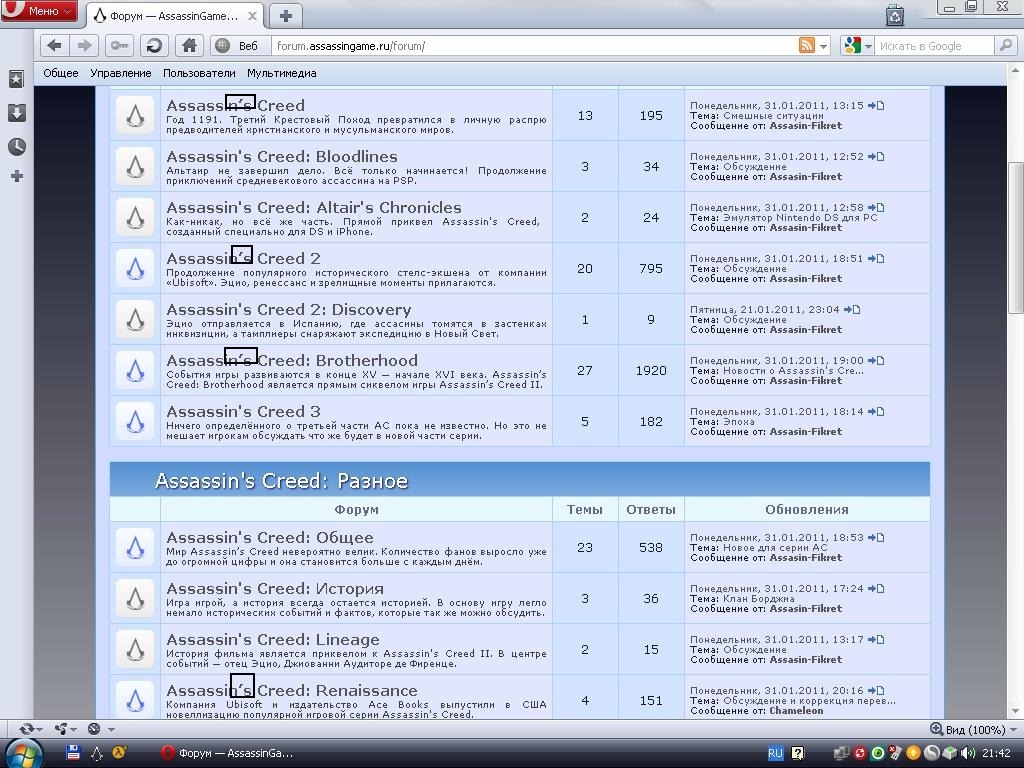Select the Форум — AssassinGame tab

tap(174, 16)
